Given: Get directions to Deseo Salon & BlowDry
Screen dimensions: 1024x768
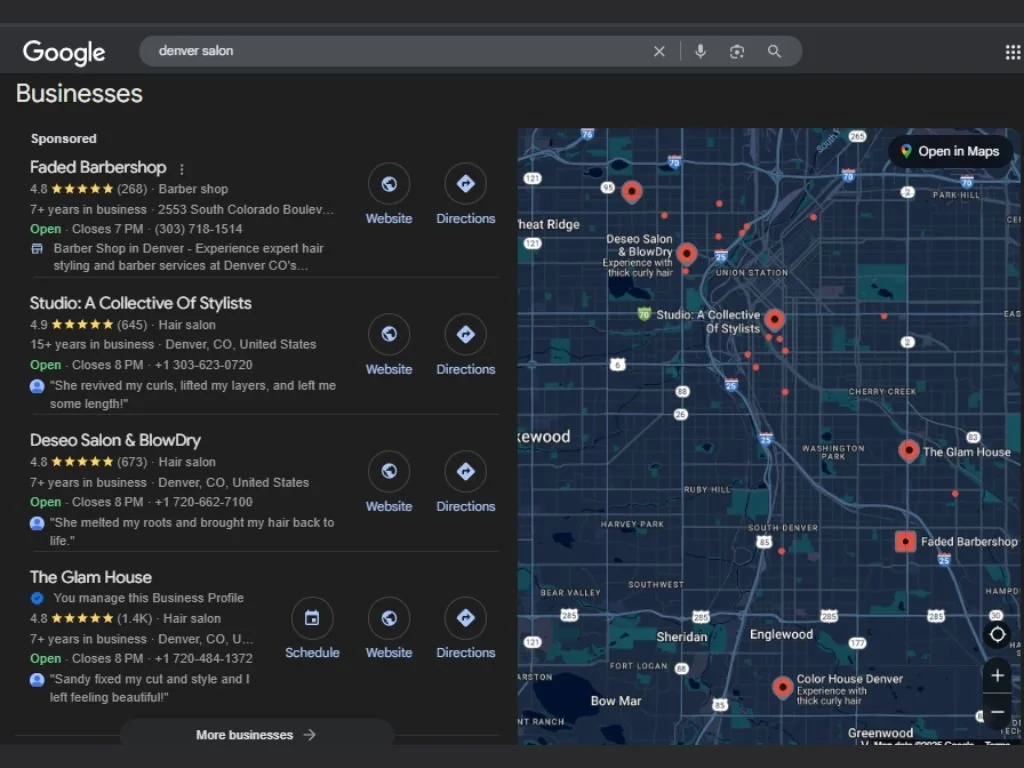Looking at the screenshot, I should click(466, 471).
